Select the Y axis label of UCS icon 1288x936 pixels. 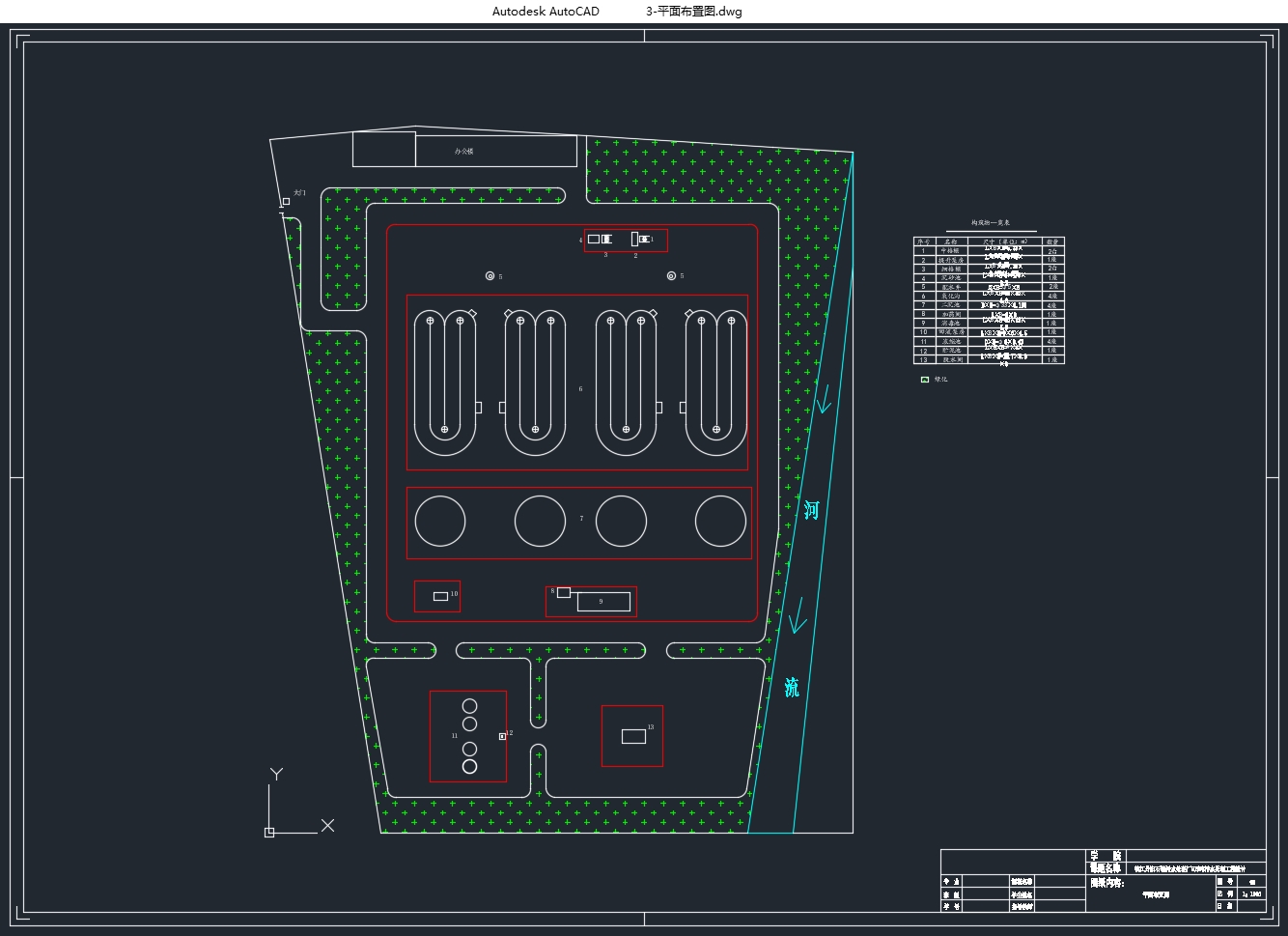pos(276,774)
